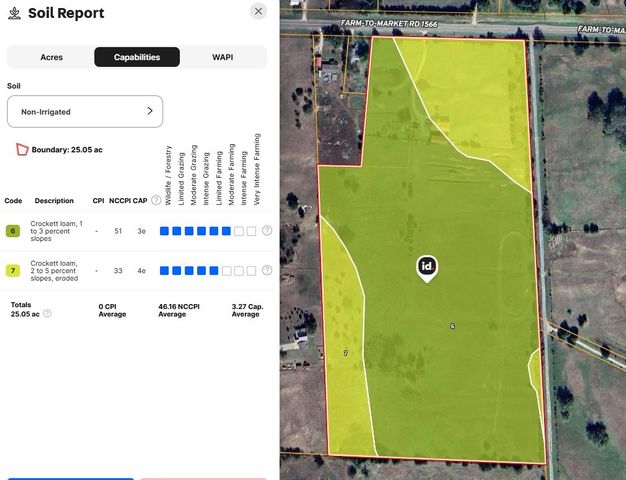The image size is (626, 480).
Task: Close the Soil Report panel
Action: pos(258,12)
